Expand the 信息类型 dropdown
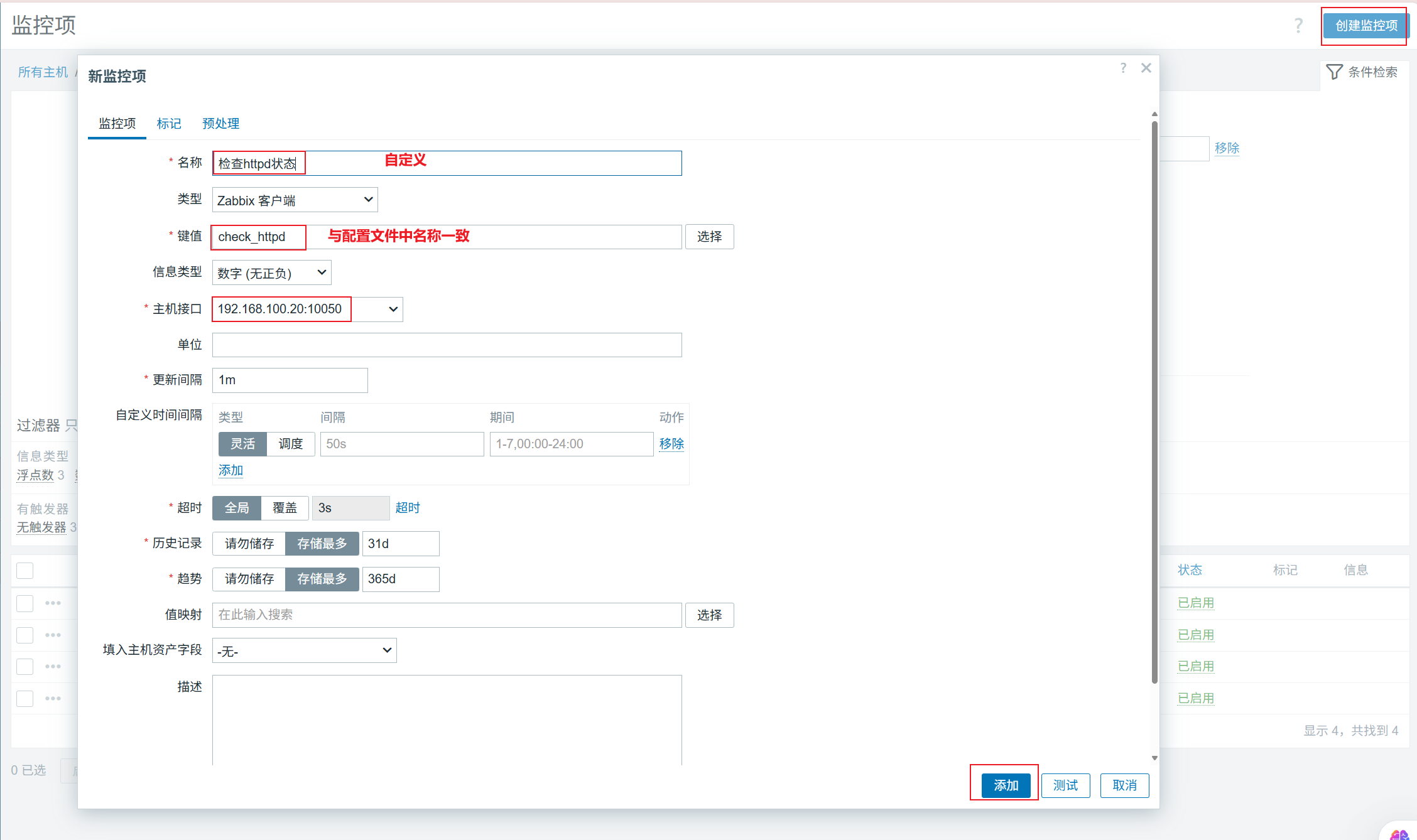 tap(271, 273)
